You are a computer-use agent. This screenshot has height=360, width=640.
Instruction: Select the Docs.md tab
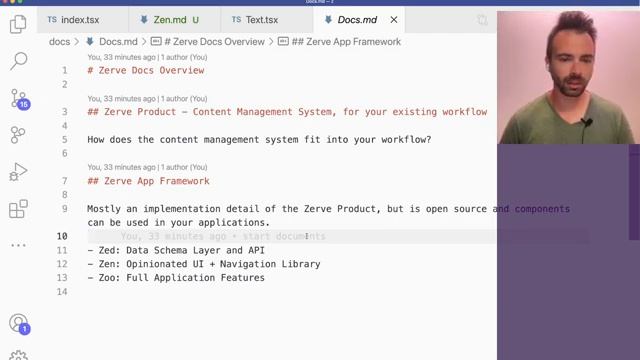357,20
